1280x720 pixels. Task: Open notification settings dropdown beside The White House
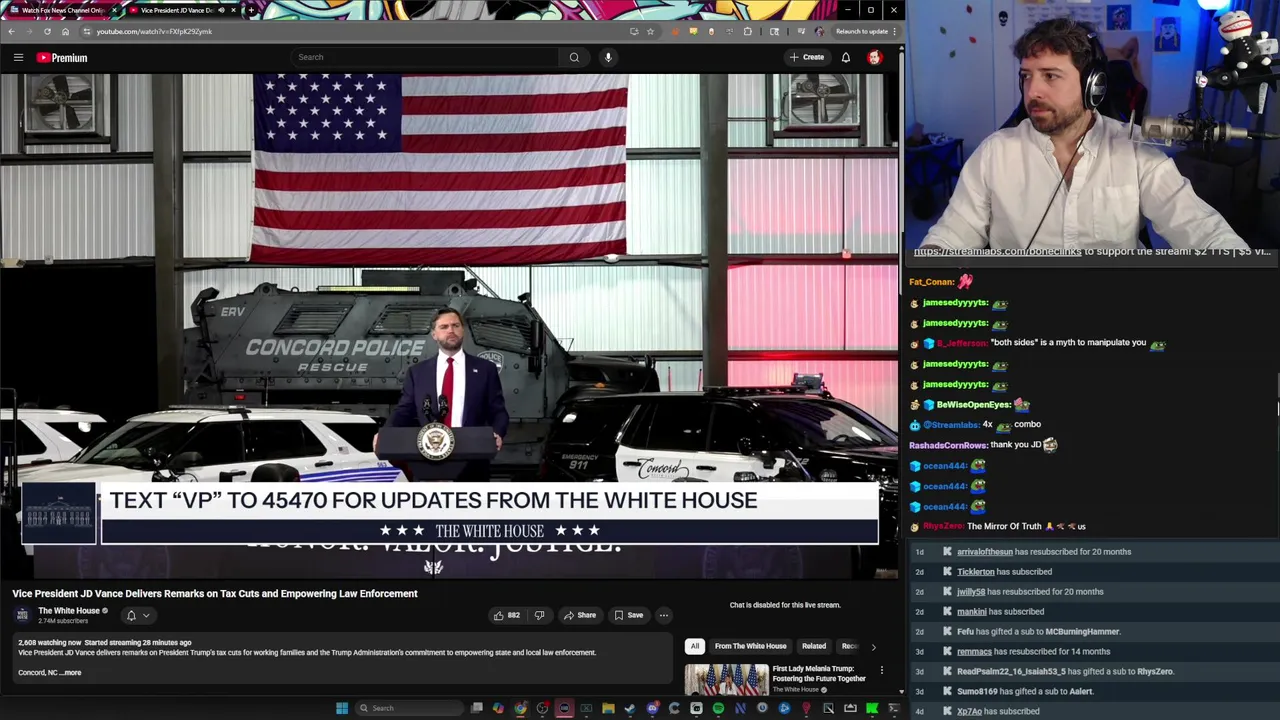(138, 615)
